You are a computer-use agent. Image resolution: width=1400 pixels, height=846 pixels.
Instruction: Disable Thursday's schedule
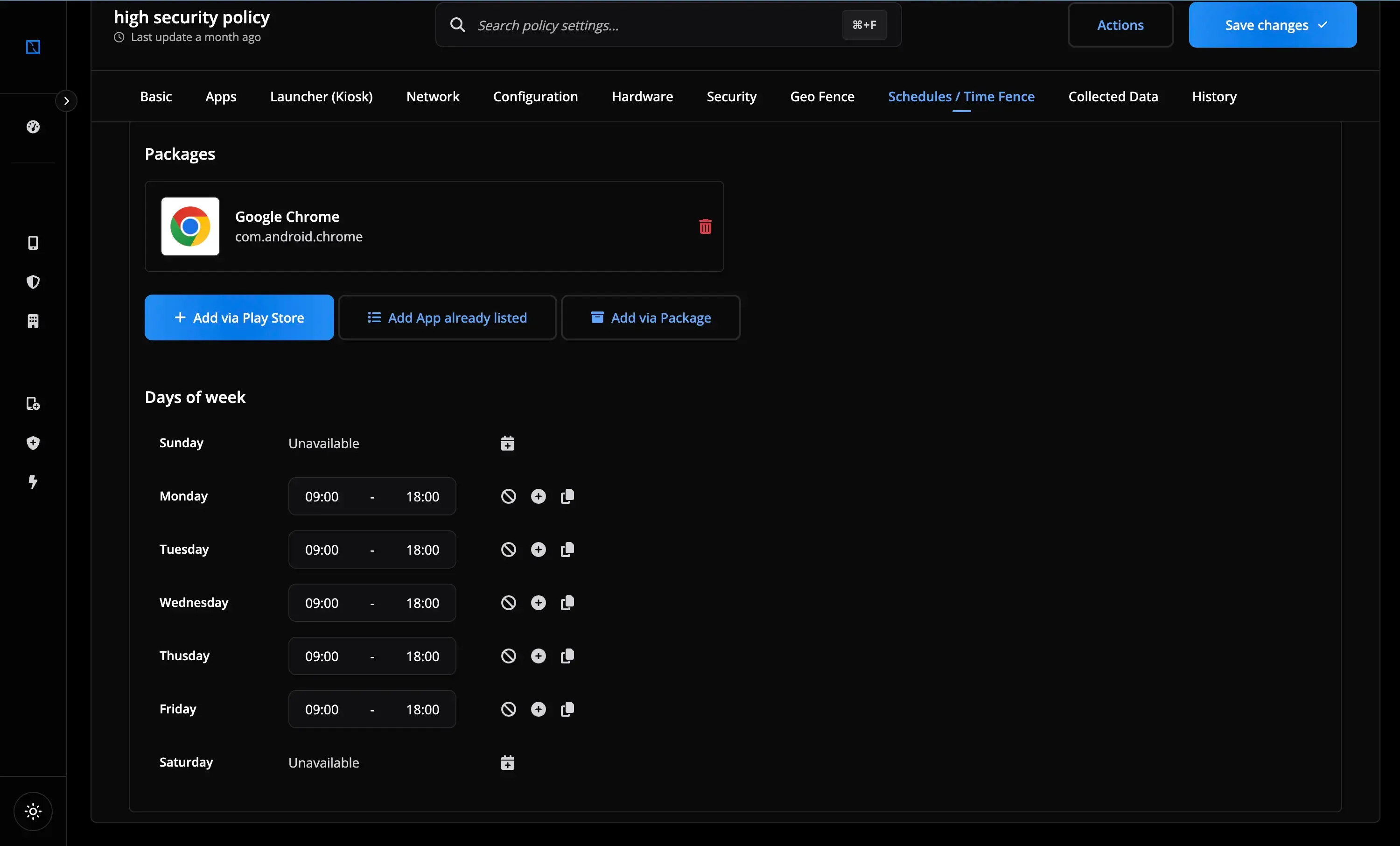click(507, 656)
